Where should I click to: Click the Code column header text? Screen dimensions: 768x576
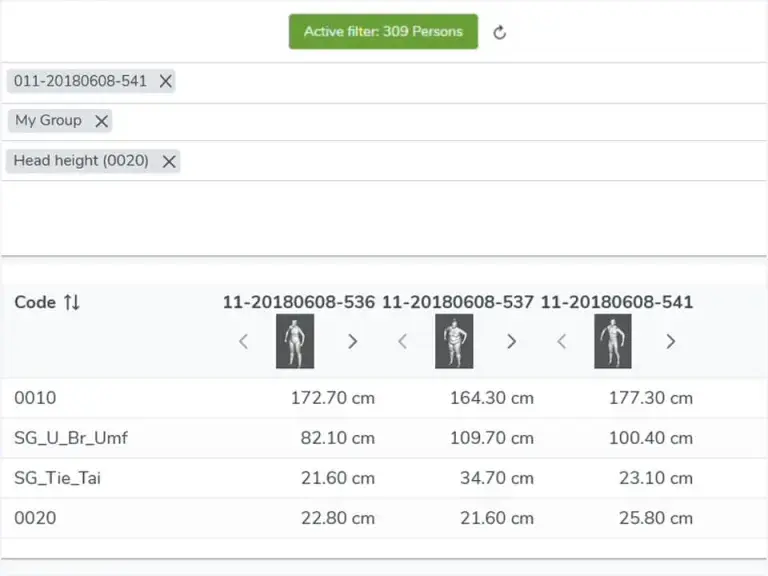[35, 302]
